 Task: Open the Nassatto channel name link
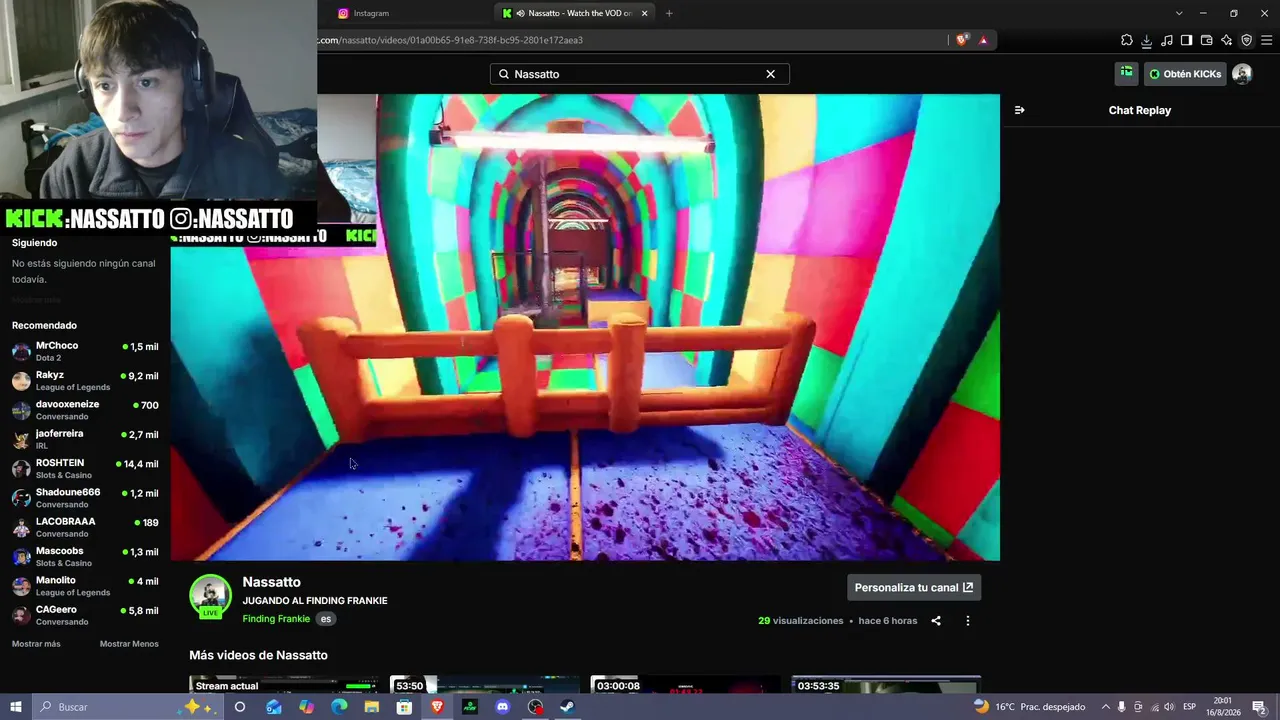point(271,582)
